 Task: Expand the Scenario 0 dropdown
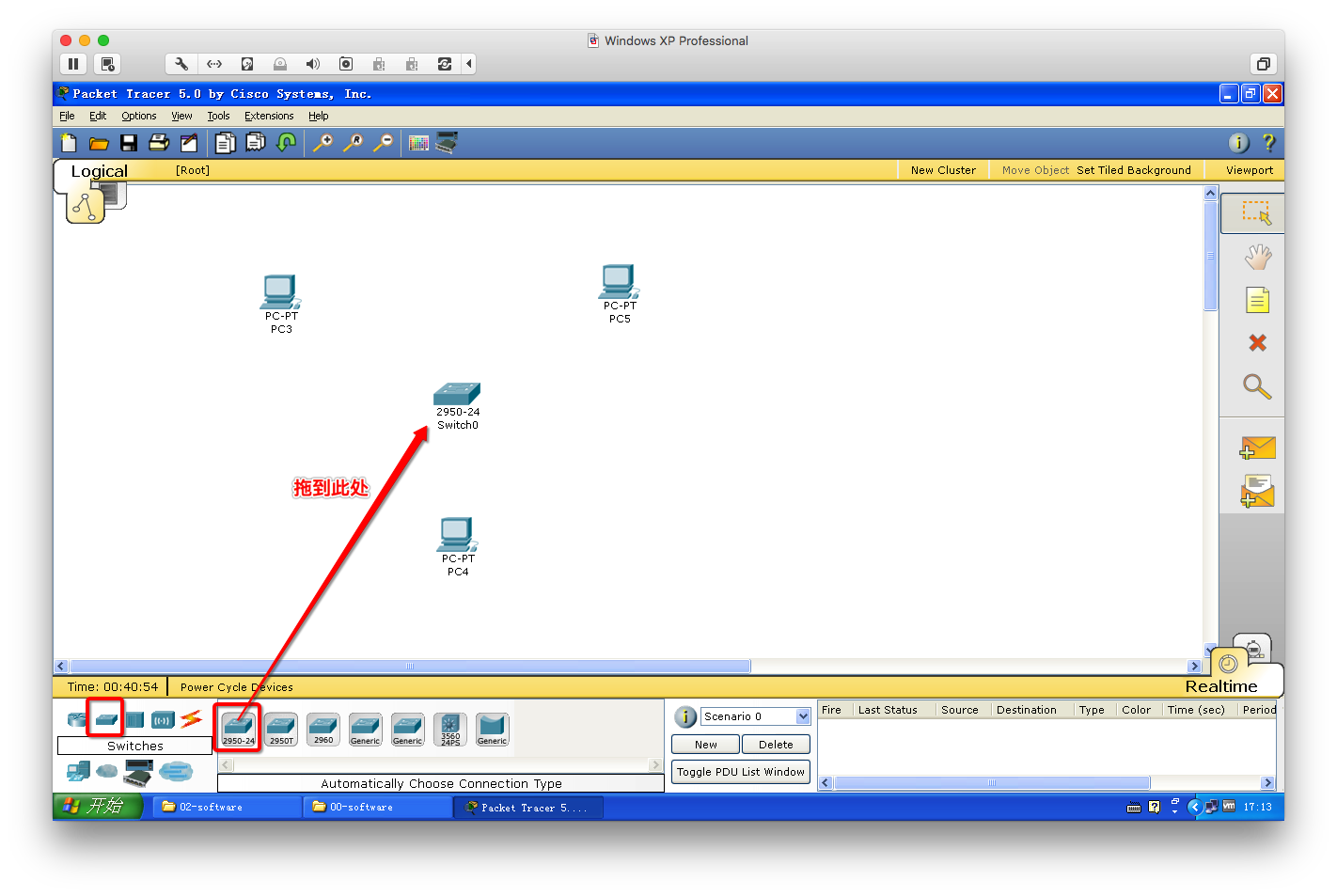(803, 716)
